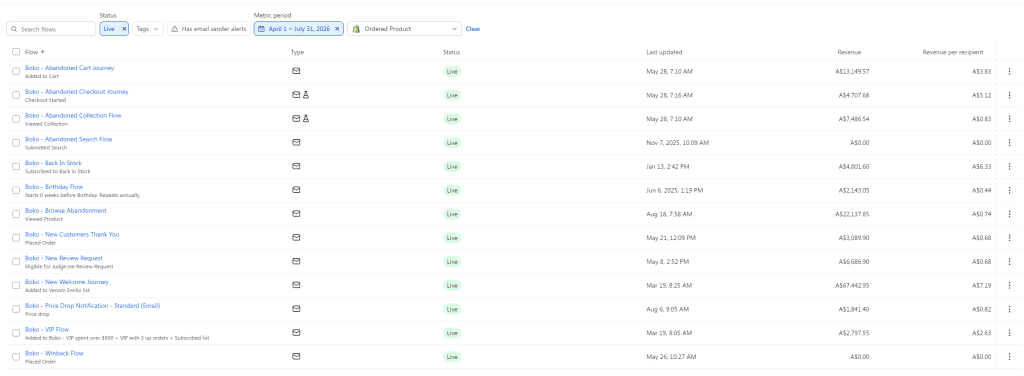Open more options for Browse Abandonment row

pos(1009,214)
